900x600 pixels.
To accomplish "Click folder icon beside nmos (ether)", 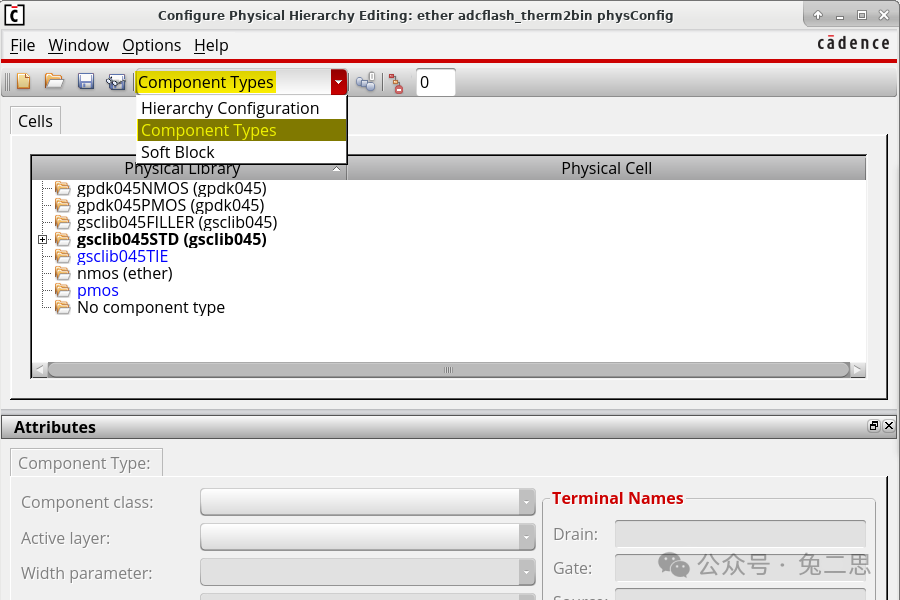I will tap(63, 273).
